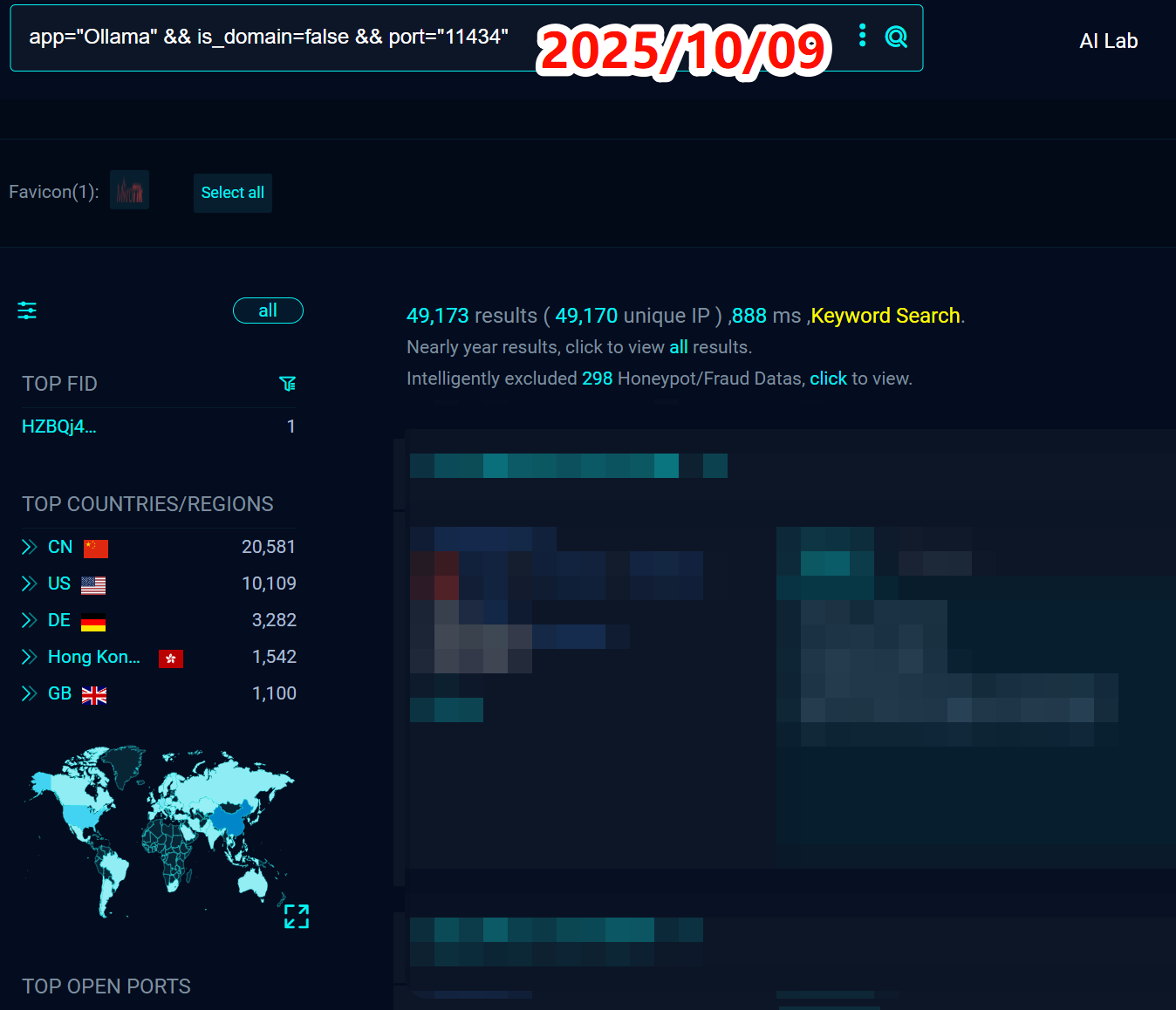Image resolution: width=1176 pixels, height=1010 pixels.
Task: Click the United States flag icon
Action: (x=93, y=584)
